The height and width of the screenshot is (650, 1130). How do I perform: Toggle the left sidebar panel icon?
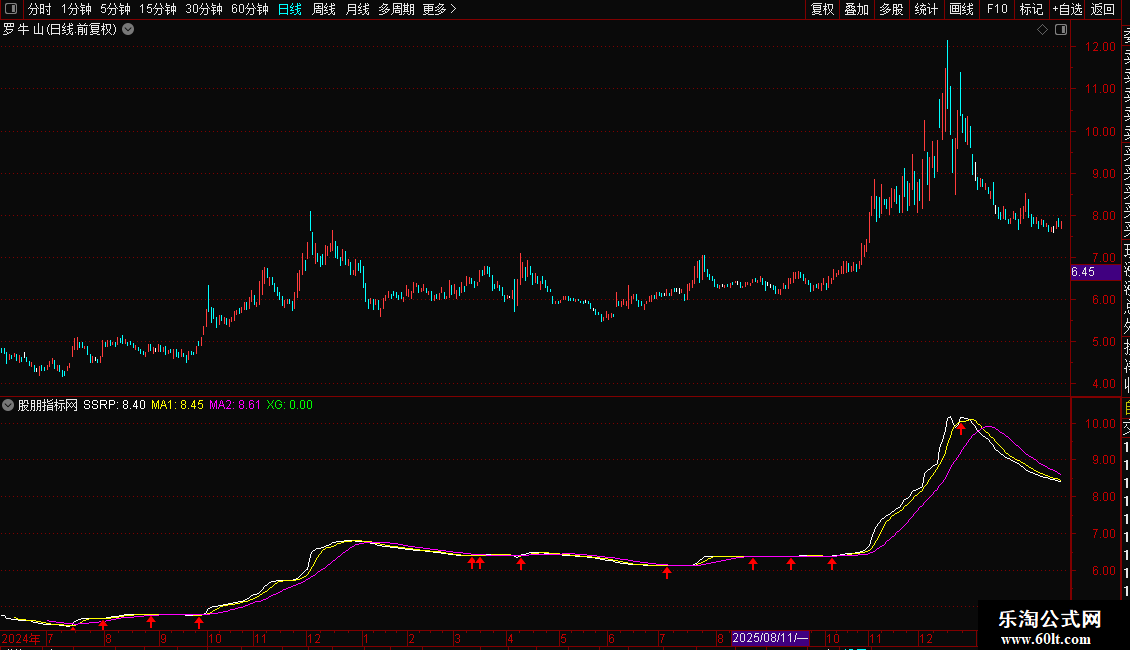[11, 9]
